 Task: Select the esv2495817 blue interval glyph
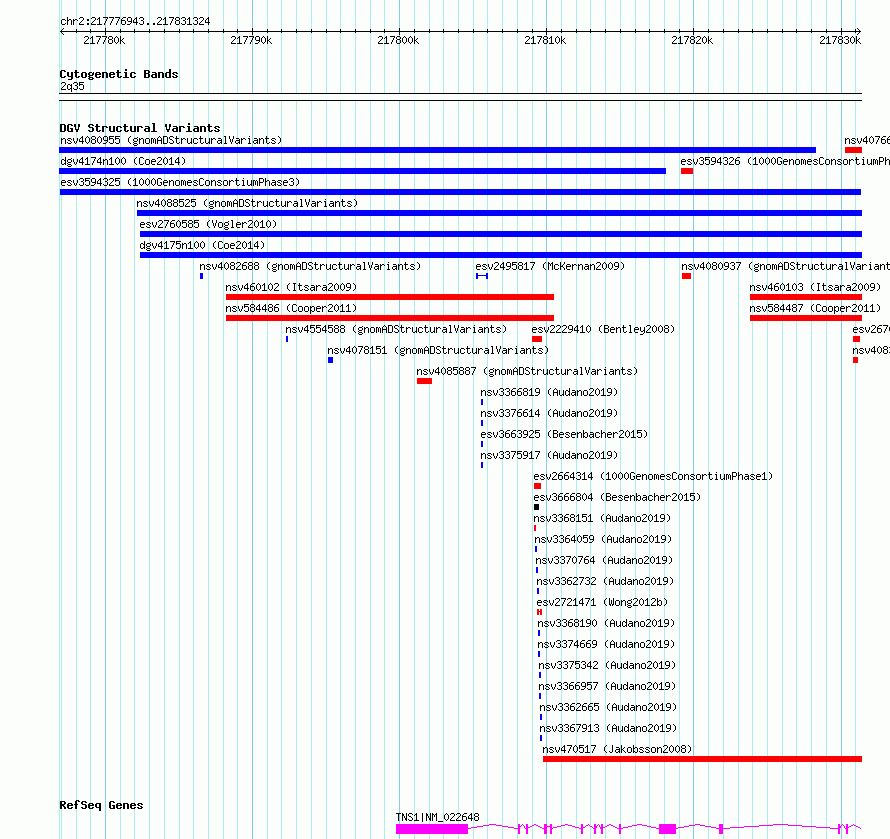tap(482, 276)
